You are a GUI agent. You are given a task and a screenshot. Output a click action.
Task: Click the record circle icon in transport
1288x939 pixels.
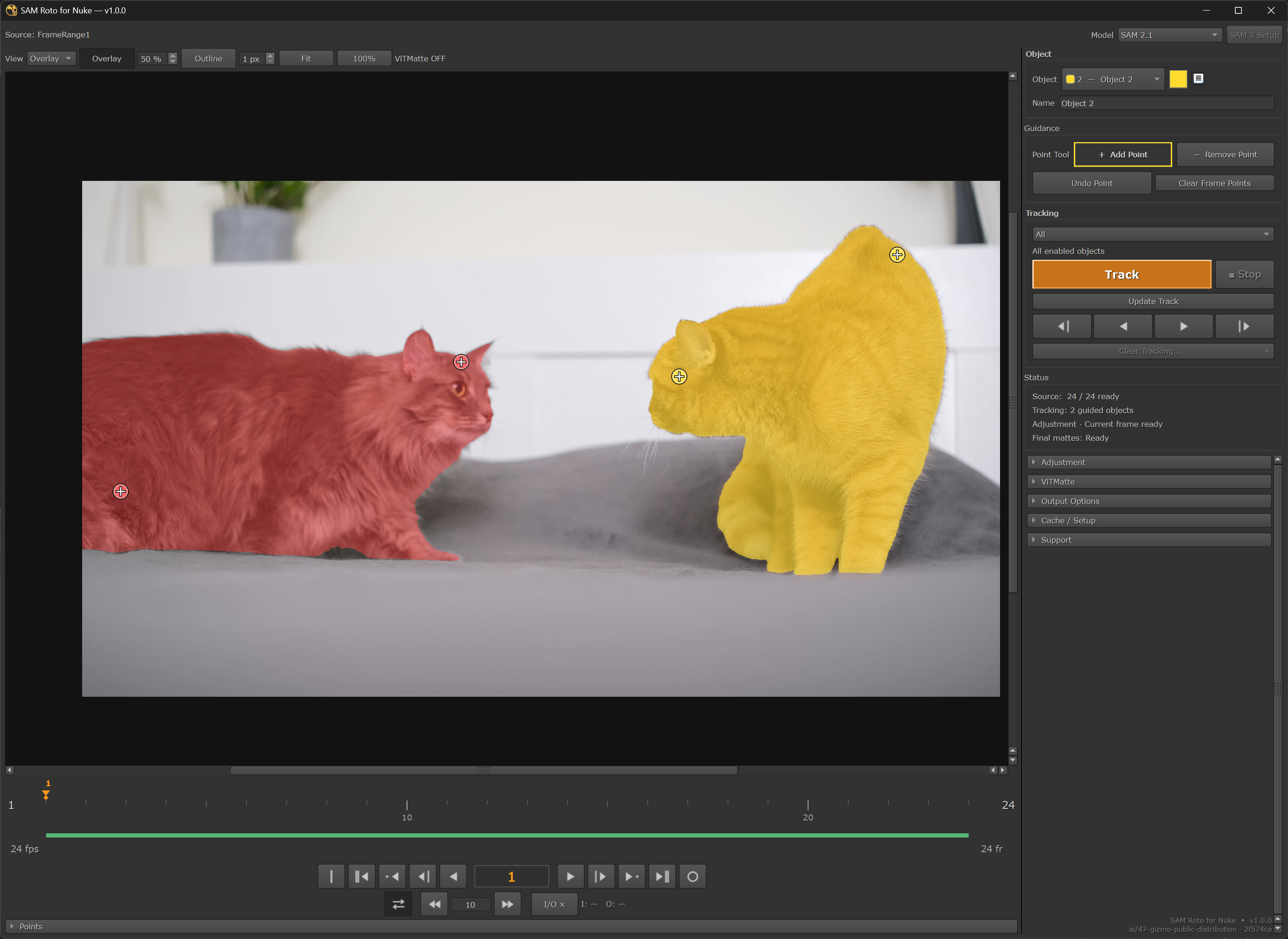[x=692, y=876]
